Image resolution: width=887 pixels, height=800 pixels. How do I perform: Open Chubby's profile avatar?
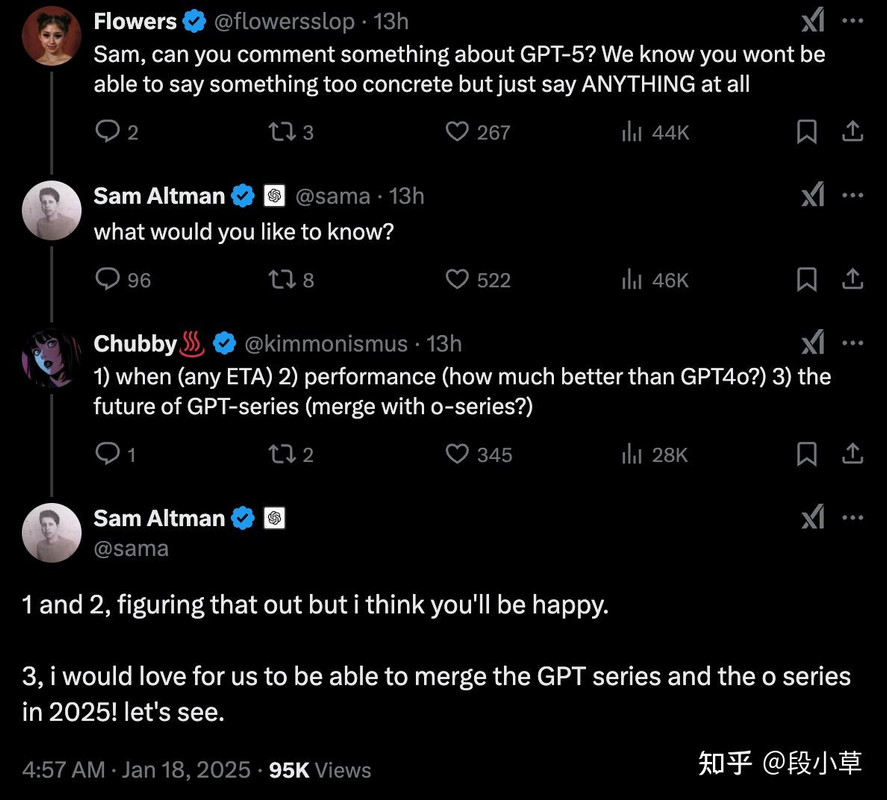coord(51,359)
